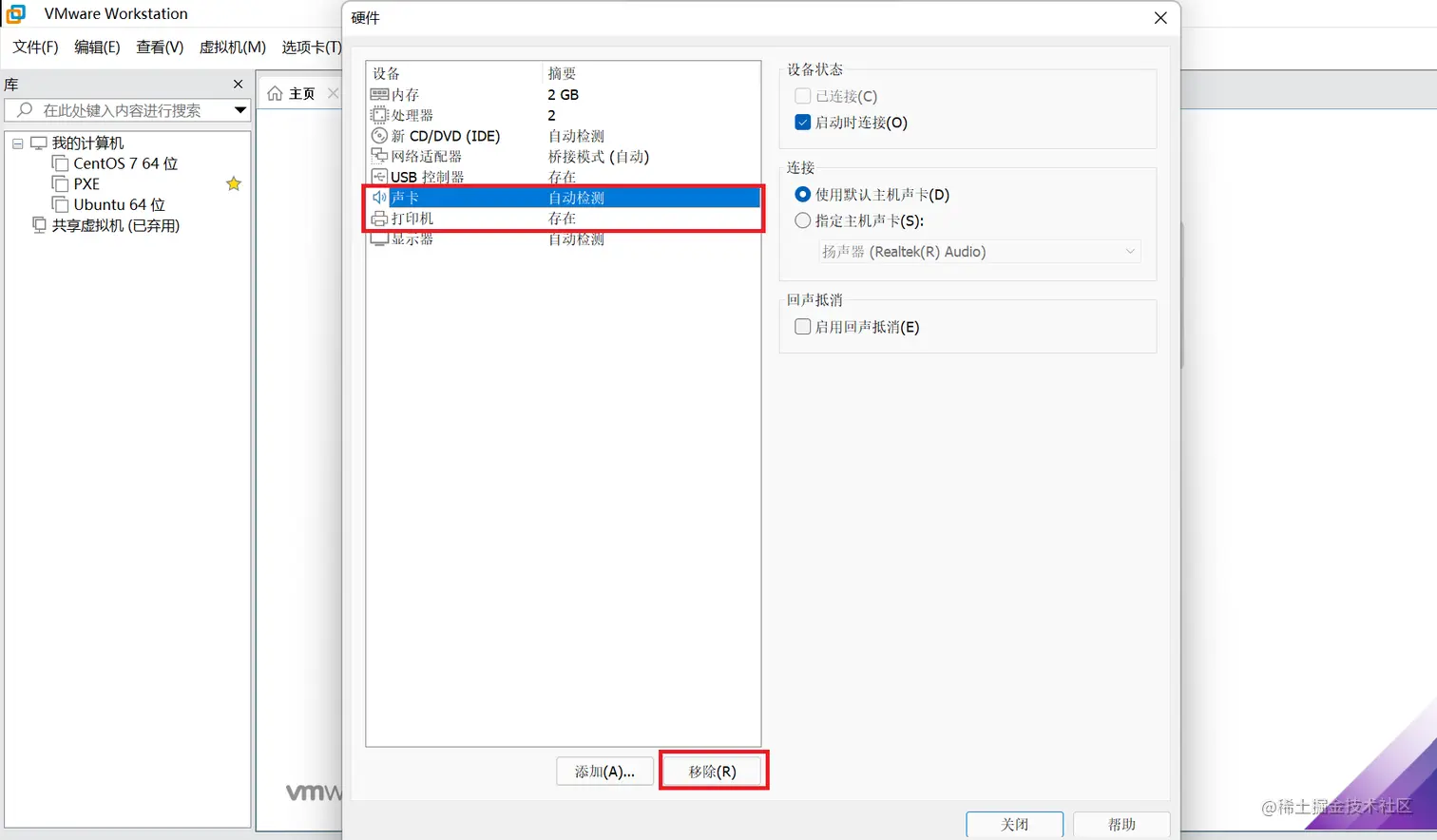Viewport: 1437px width, 840px height.
Task: Click the 2 GB memory summary value
Action: pyautogui.click(x=563, y=95)
